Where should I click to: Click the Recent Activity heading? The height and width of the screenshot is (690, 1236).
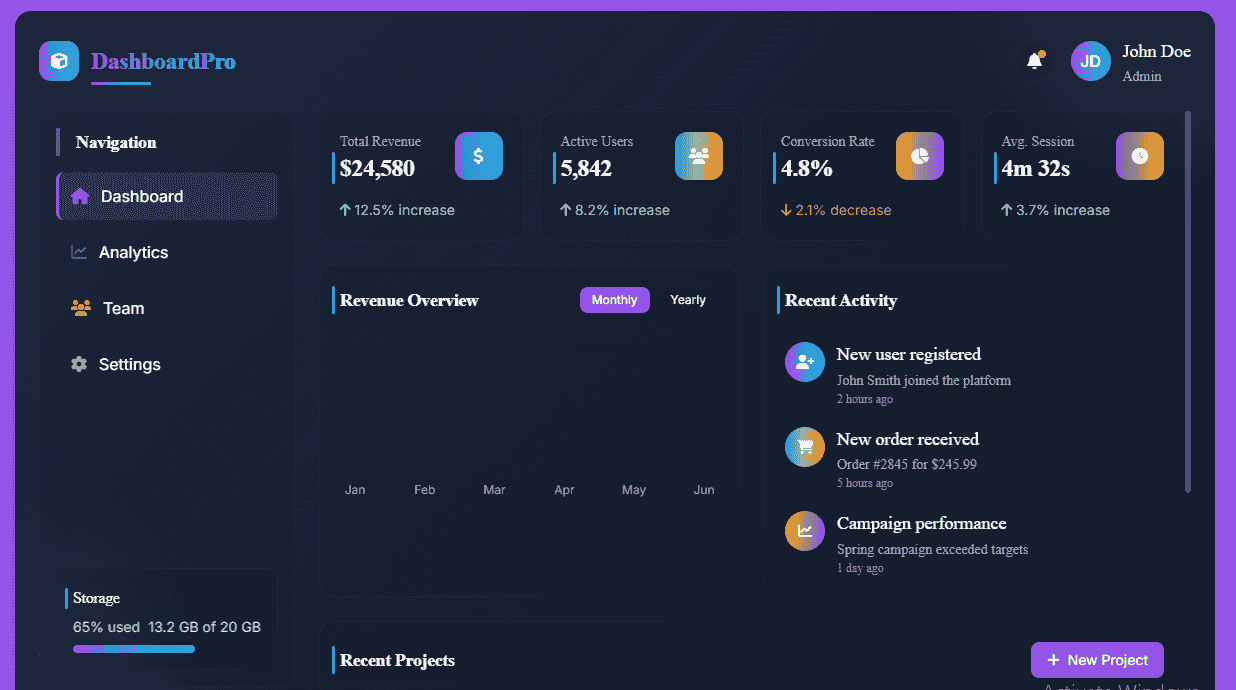click(x=841, y=300)
